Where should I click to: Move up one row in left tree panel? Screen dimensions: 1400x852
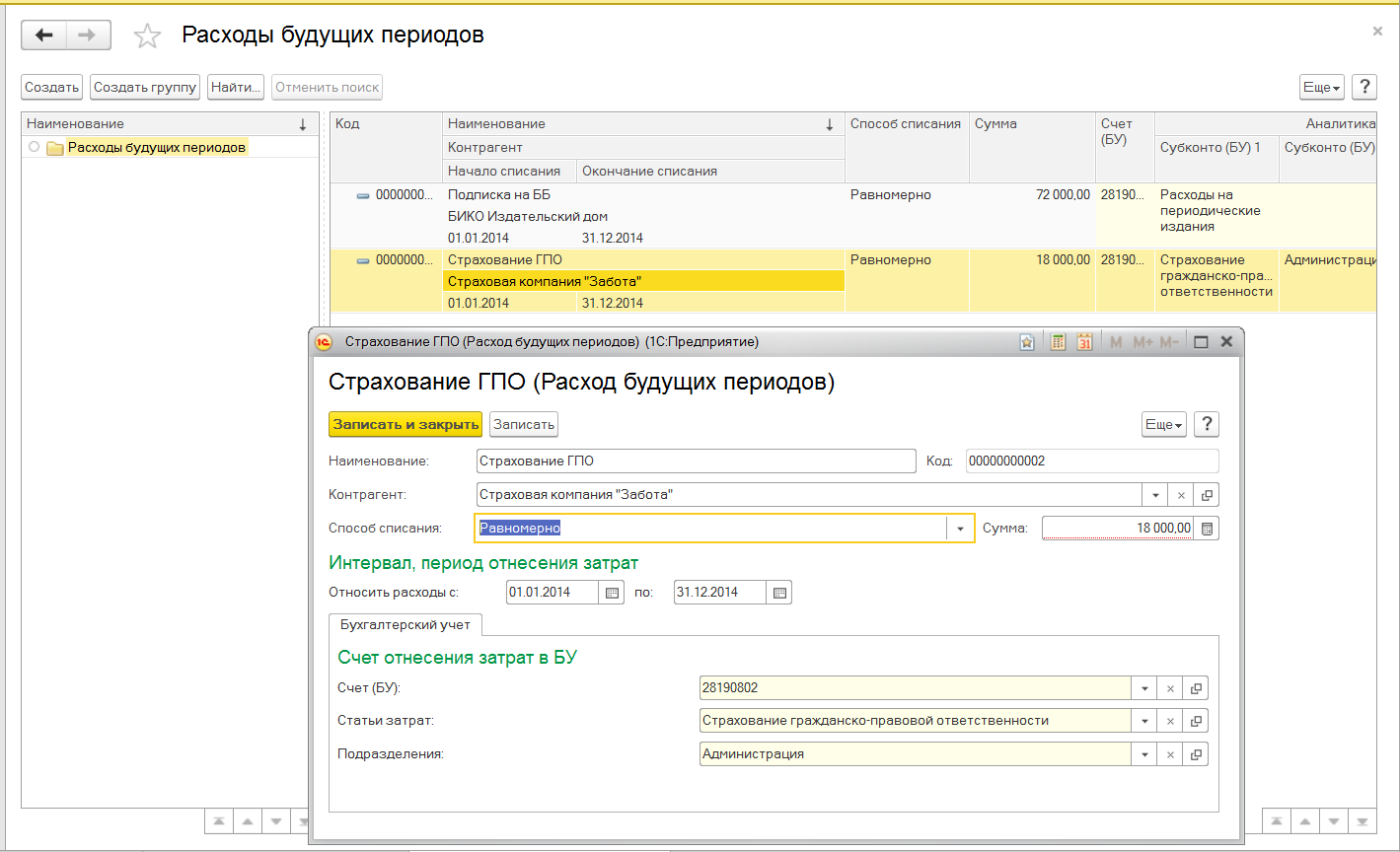248,820
